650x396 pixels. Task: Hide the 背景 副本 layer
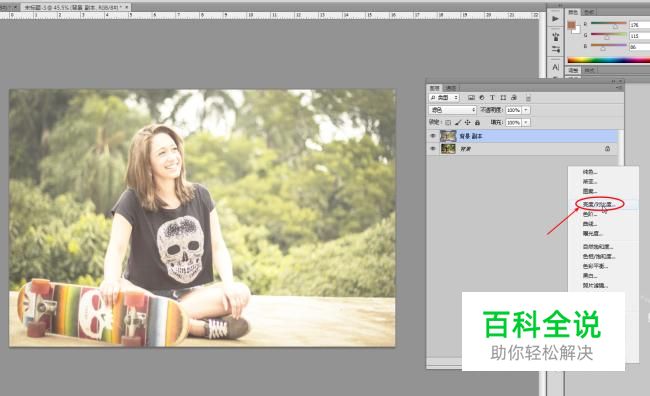click(433, 136)
